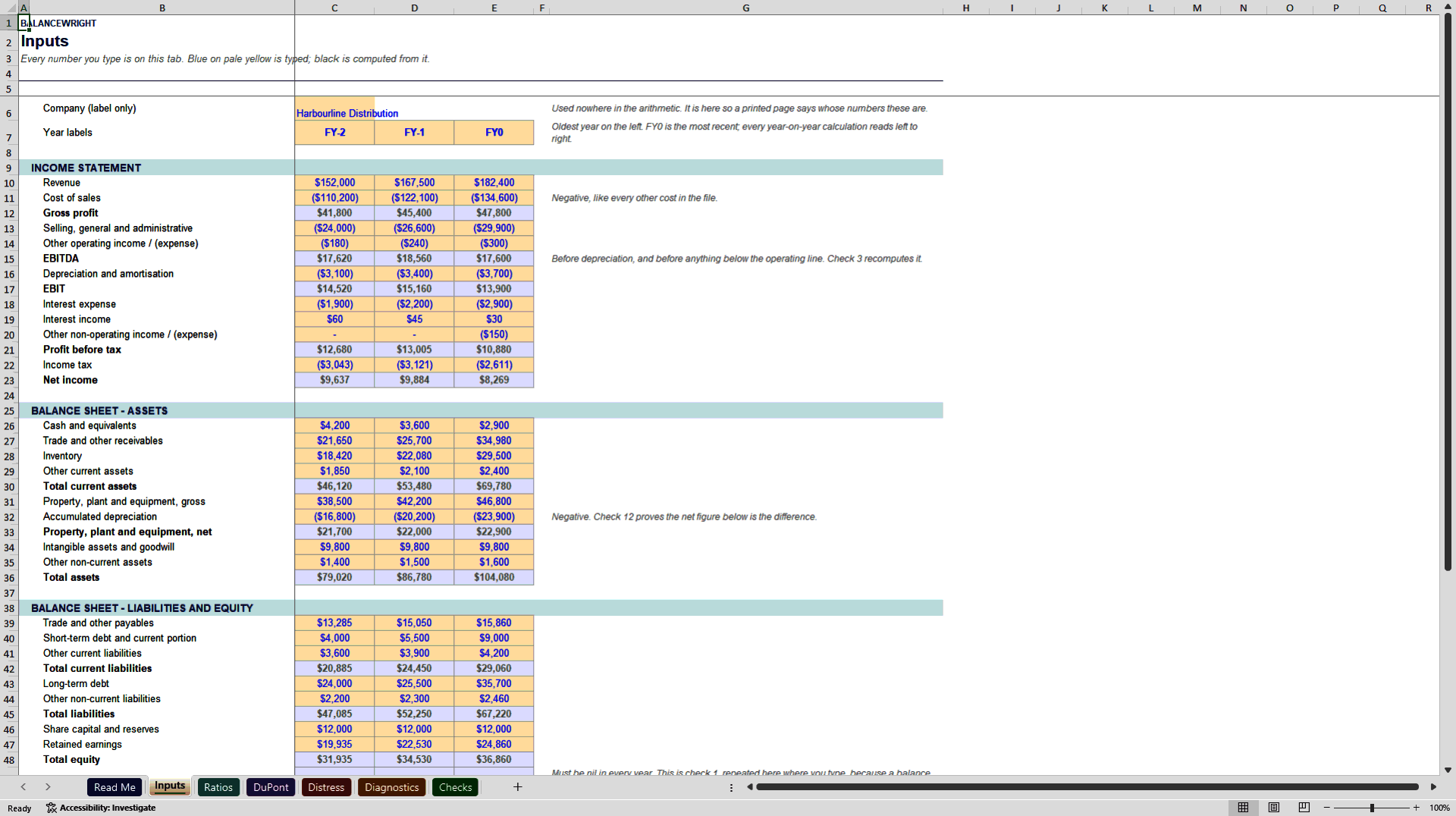Go to previous sheet tab arrow
This screenshot has width=1456, height=816.
(x=24, y=787)
